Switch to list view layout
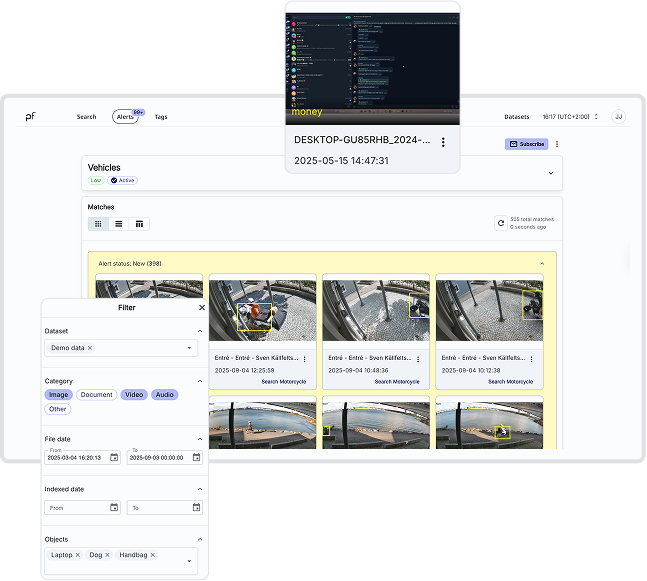Viewport: 647px width, 581px height. 119,224
